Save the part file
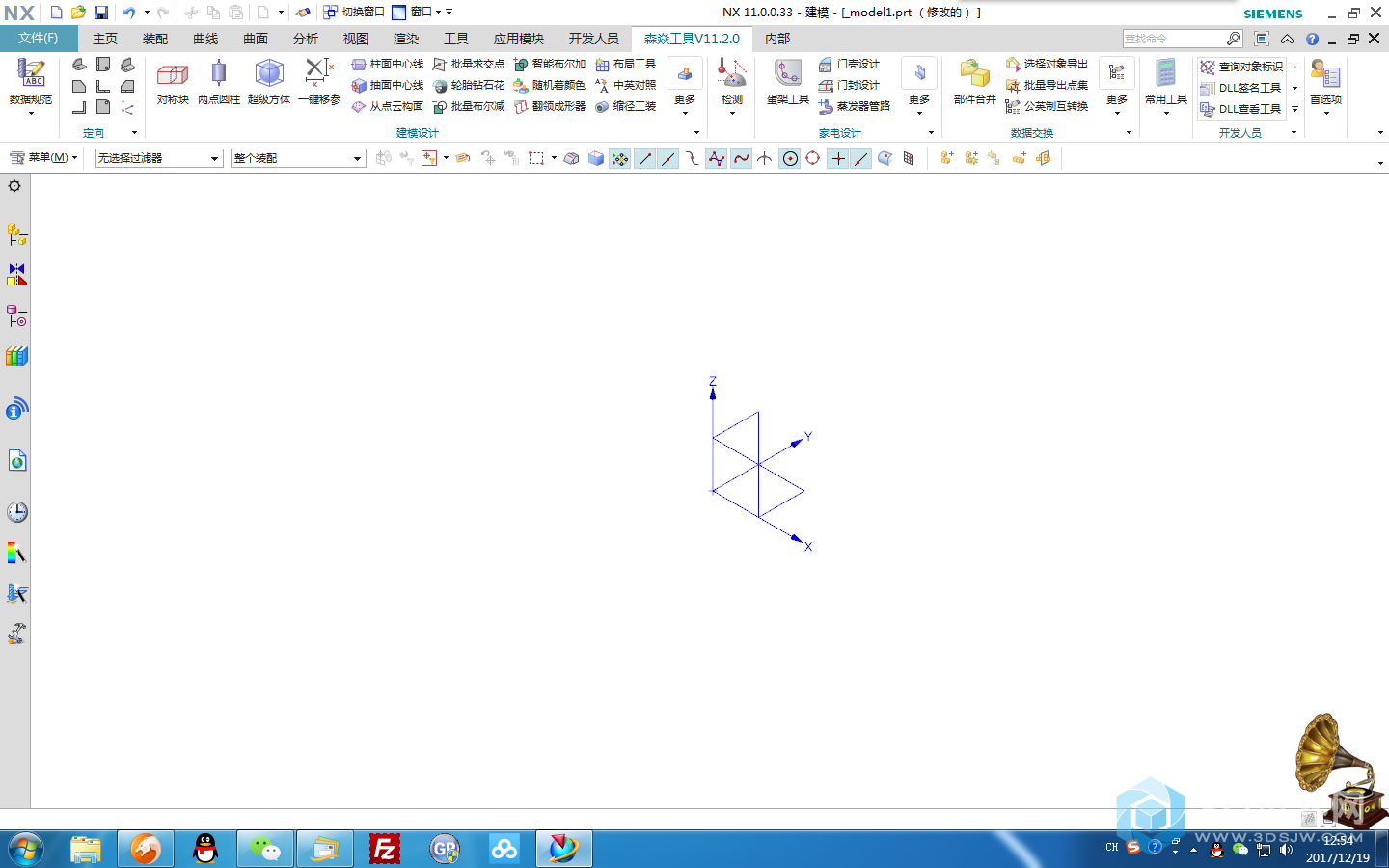This screenshot has height=868, width=1389. 101,13
